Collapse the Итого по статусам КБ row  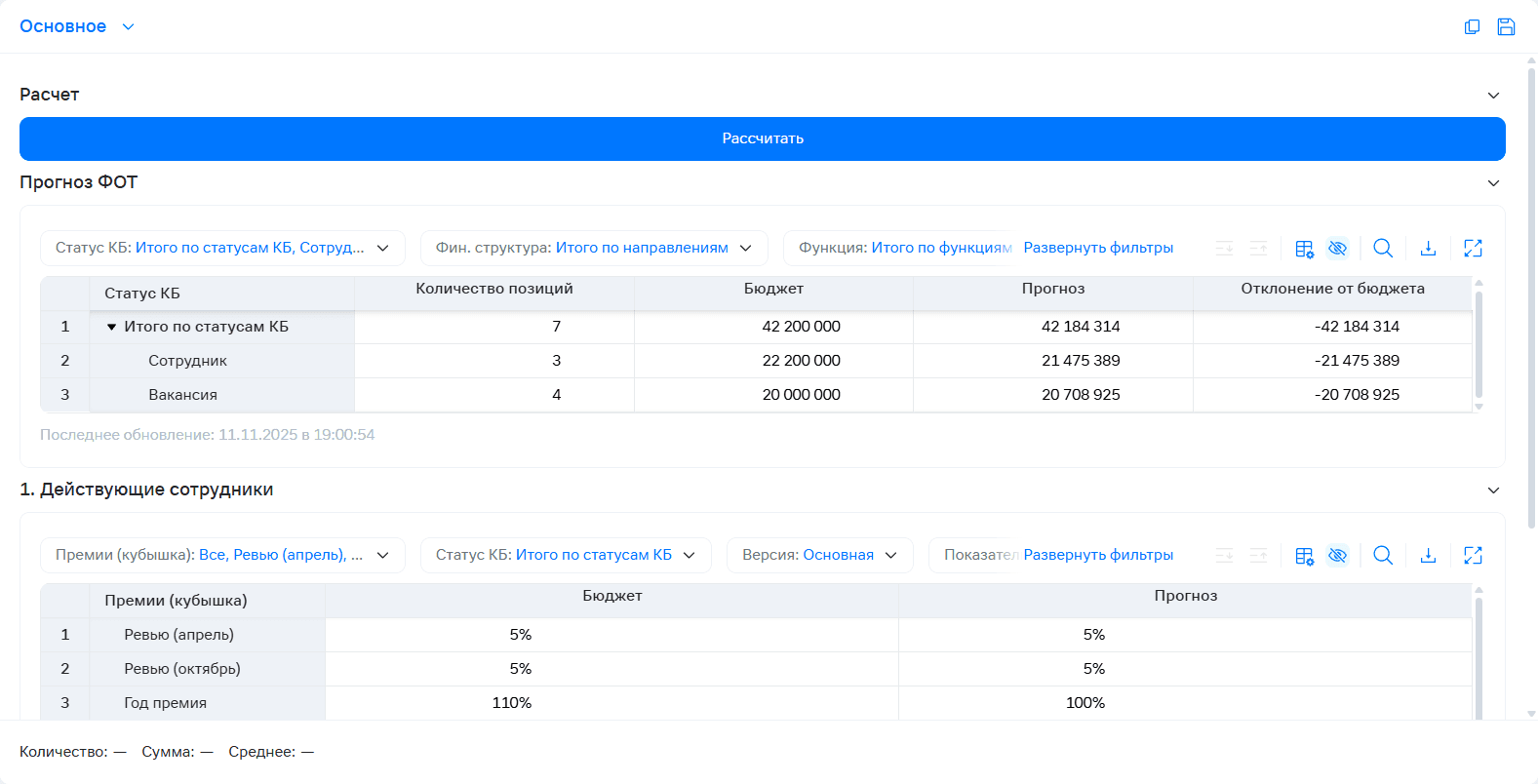[111, 327]
